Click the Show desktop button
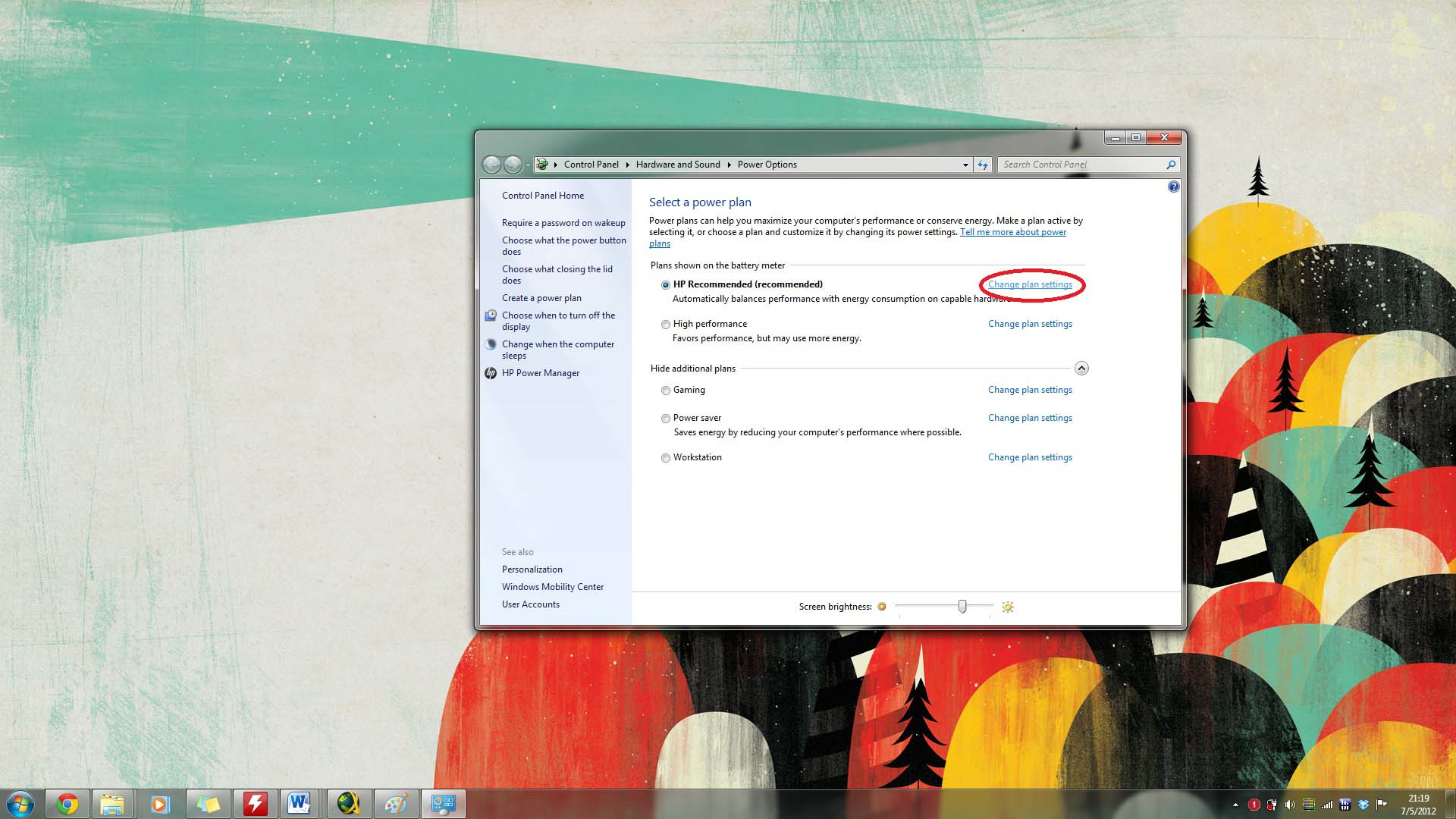The image size is (1456, 819). (1450, 805)
